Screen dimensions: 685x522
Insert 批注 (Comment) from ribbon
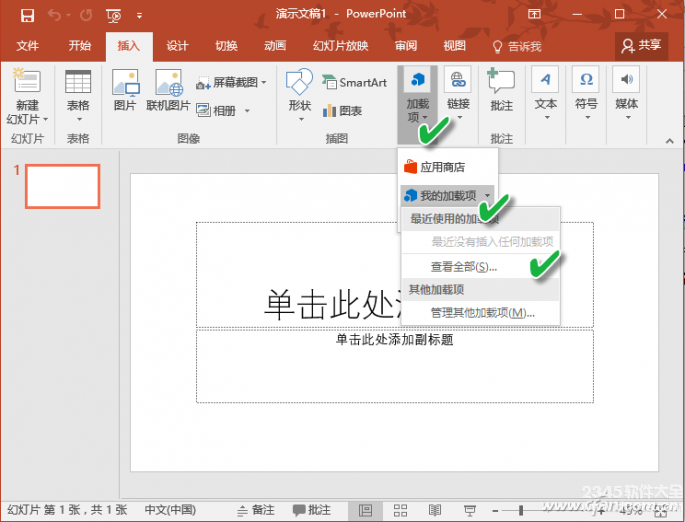pyautogui.click(x=501, y=90)
